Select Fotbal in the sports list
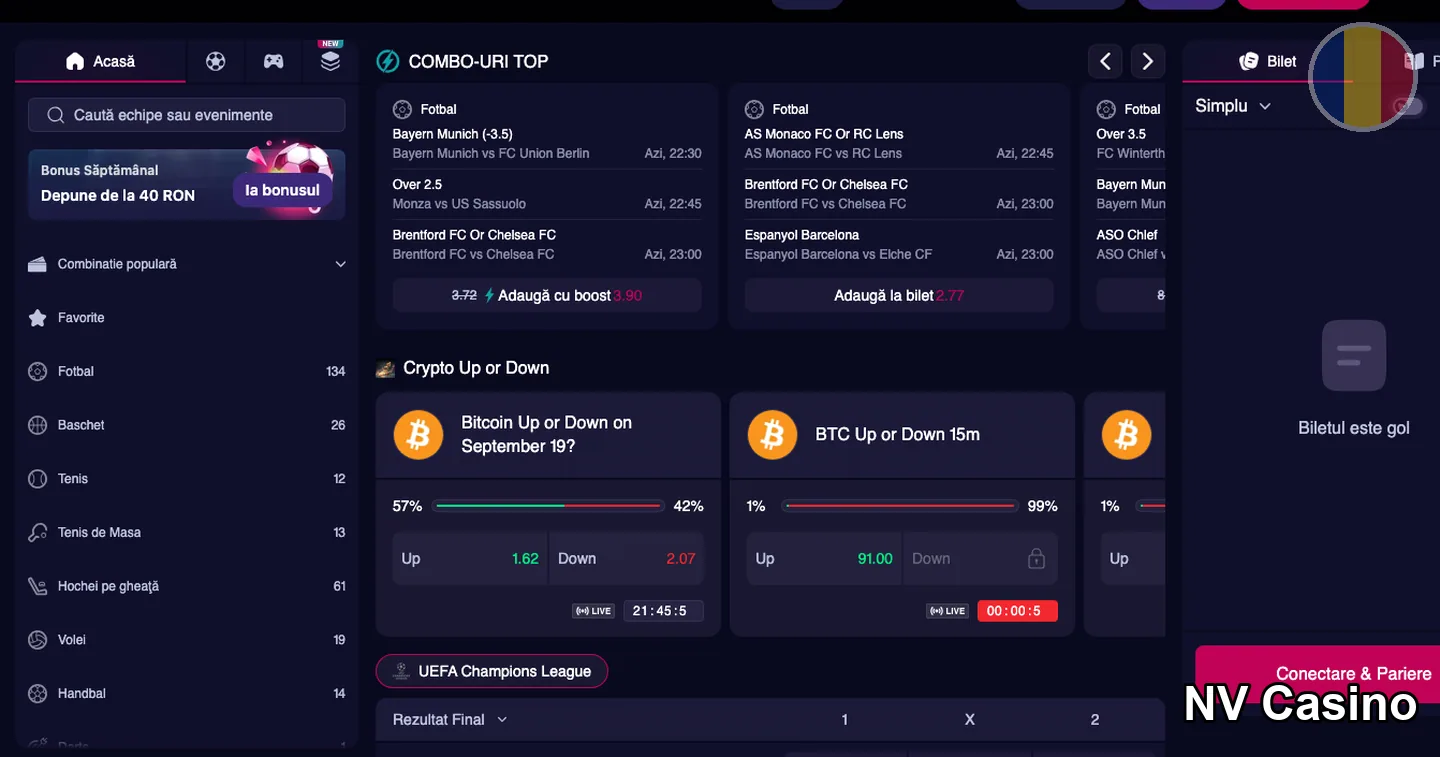This screenshot has width=1440, height=757. 186,371
